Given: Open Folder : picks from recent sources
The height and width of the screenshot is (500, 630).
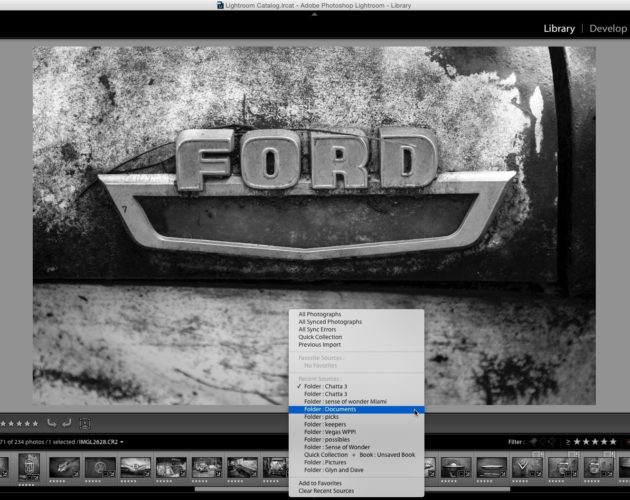Looking at the screenshot, I should (356, 417).
